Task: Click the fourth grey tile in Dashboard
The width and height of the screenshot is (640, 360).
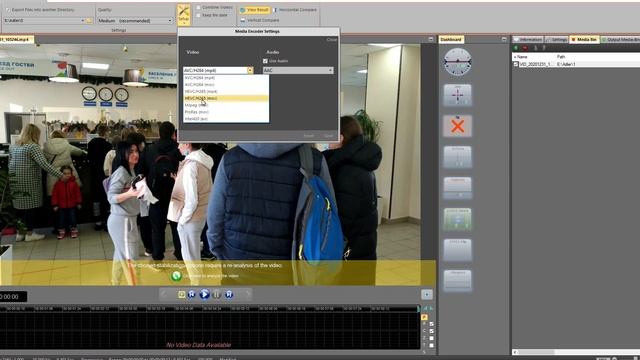Action: 458,157
